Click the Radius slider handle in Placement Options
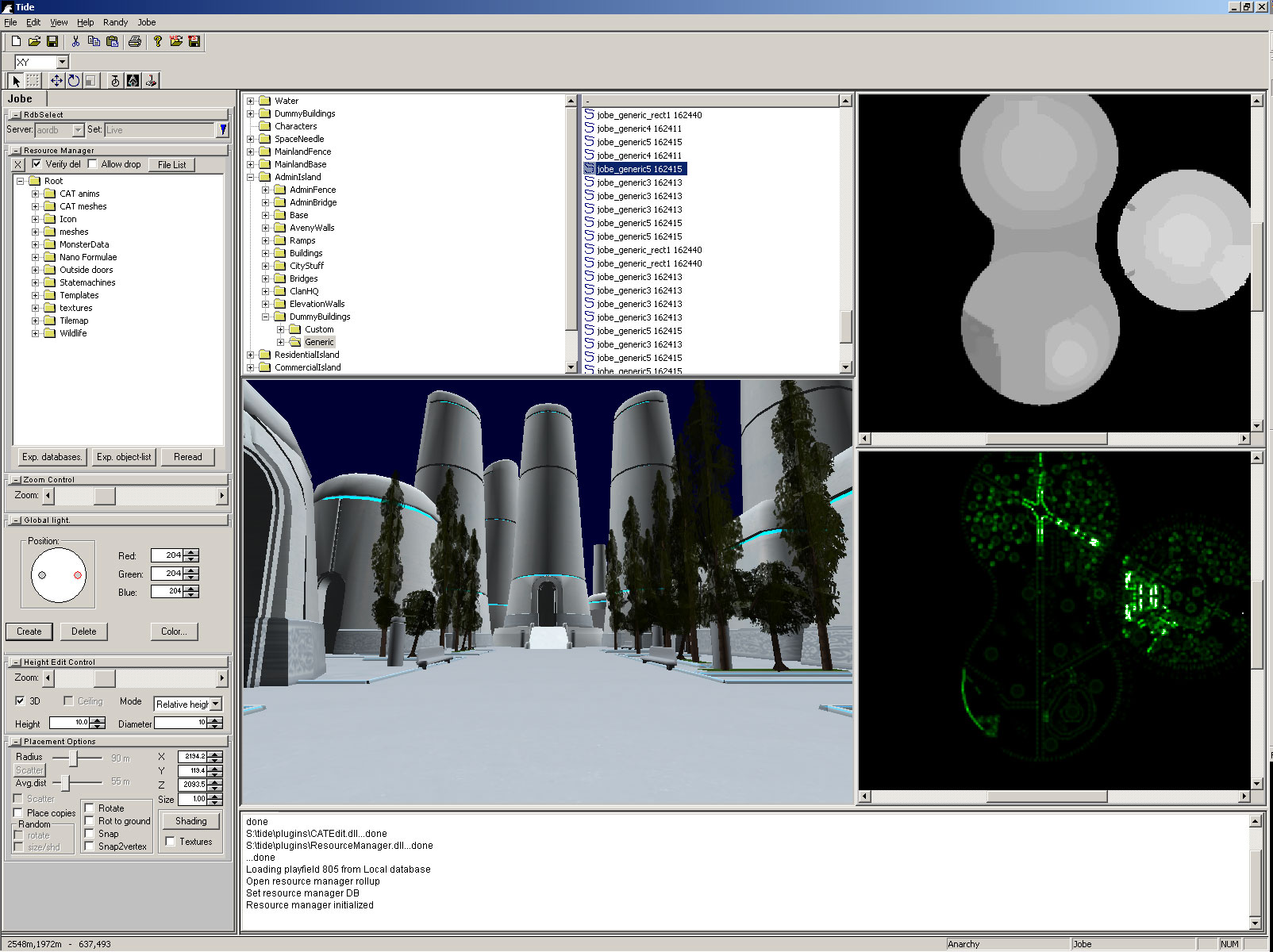Screen dimensions: 1273x952 73,758
